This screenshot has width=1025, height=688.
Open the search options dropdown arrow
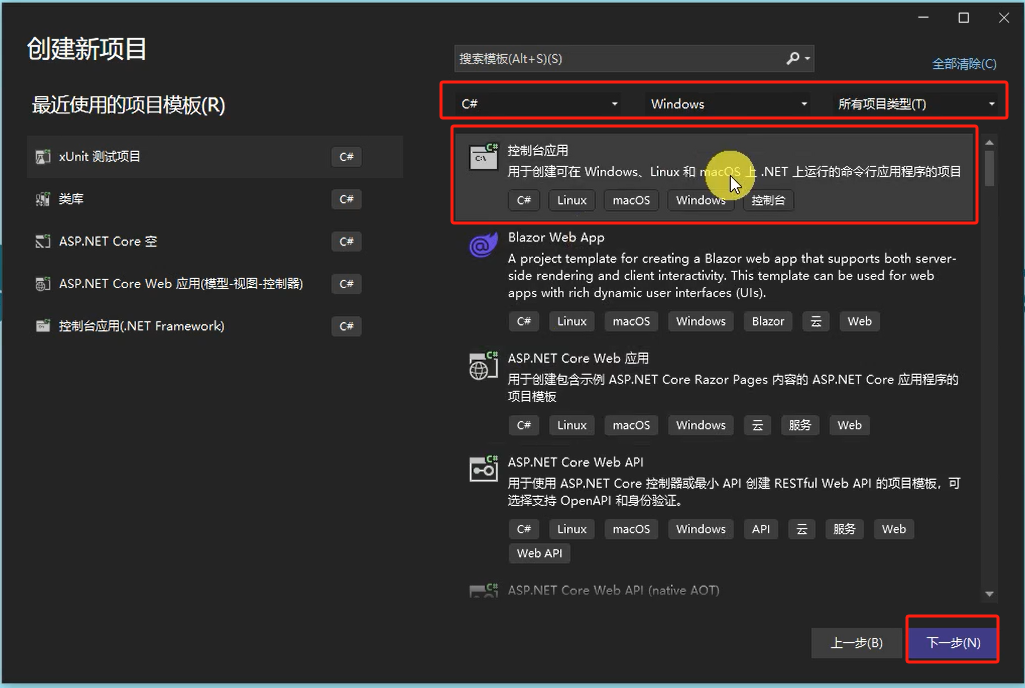[x=808, y=59]
